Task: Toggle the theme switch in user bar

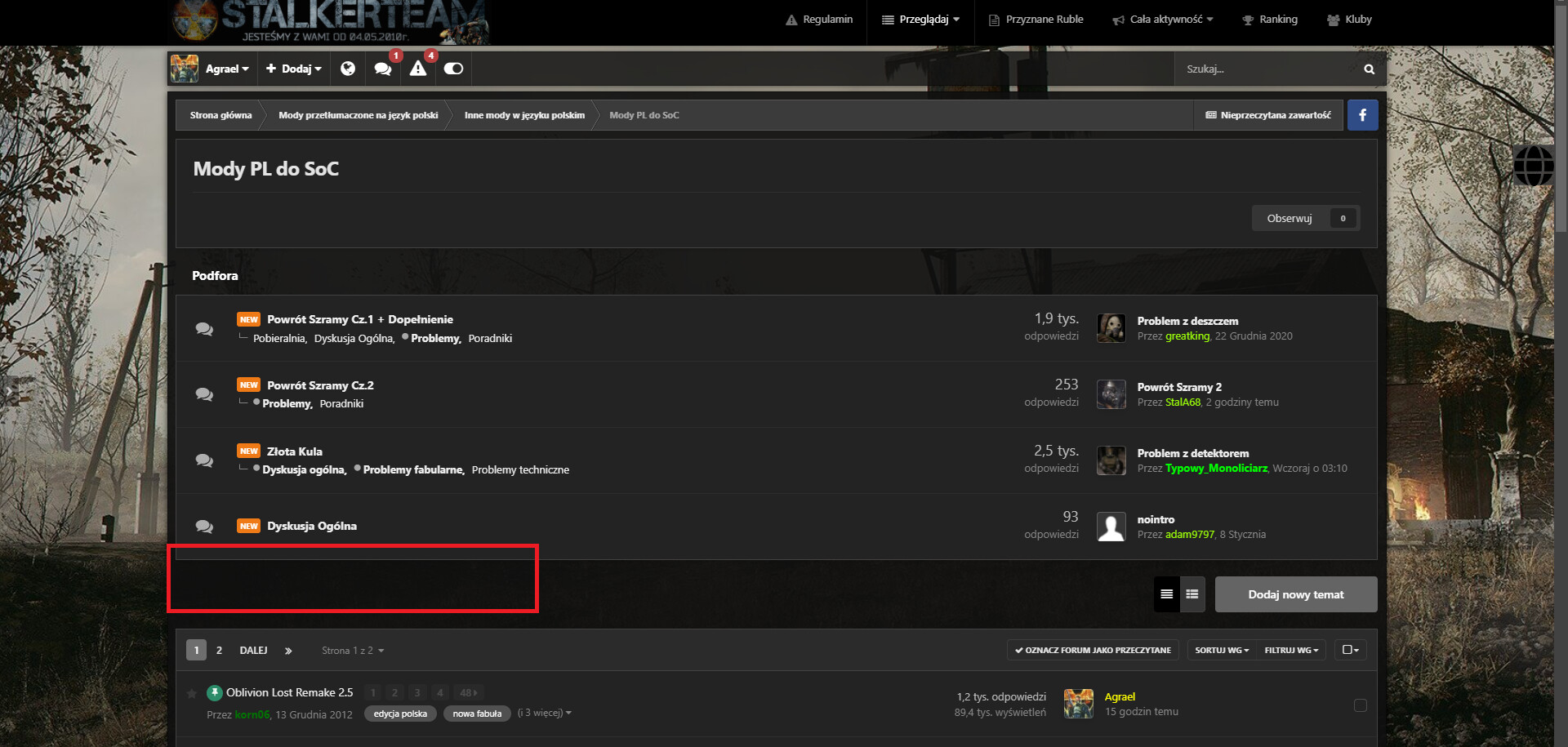Action: [453, 69]
